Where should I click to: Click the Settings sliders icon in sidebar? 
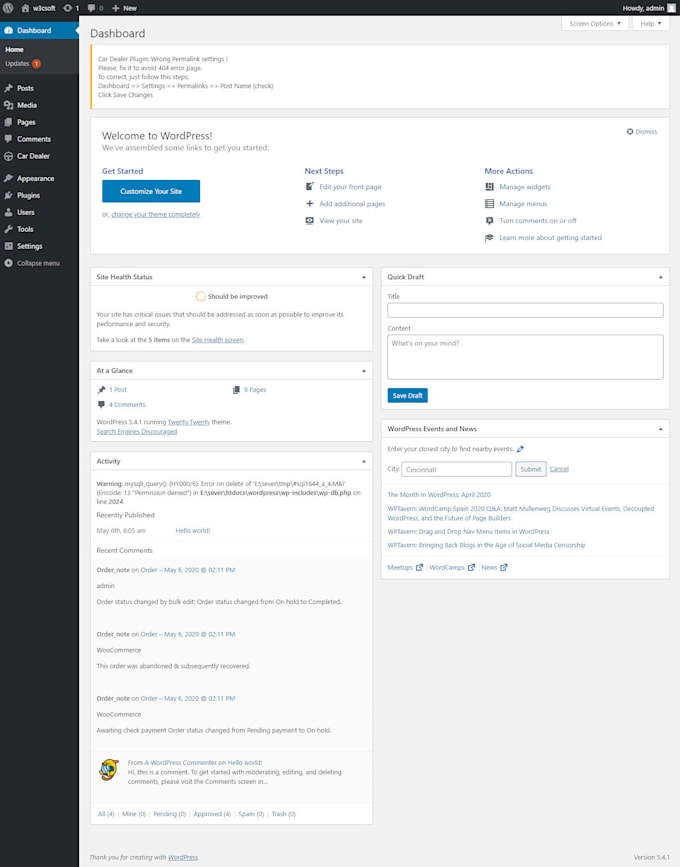click(x=8, y=246)
